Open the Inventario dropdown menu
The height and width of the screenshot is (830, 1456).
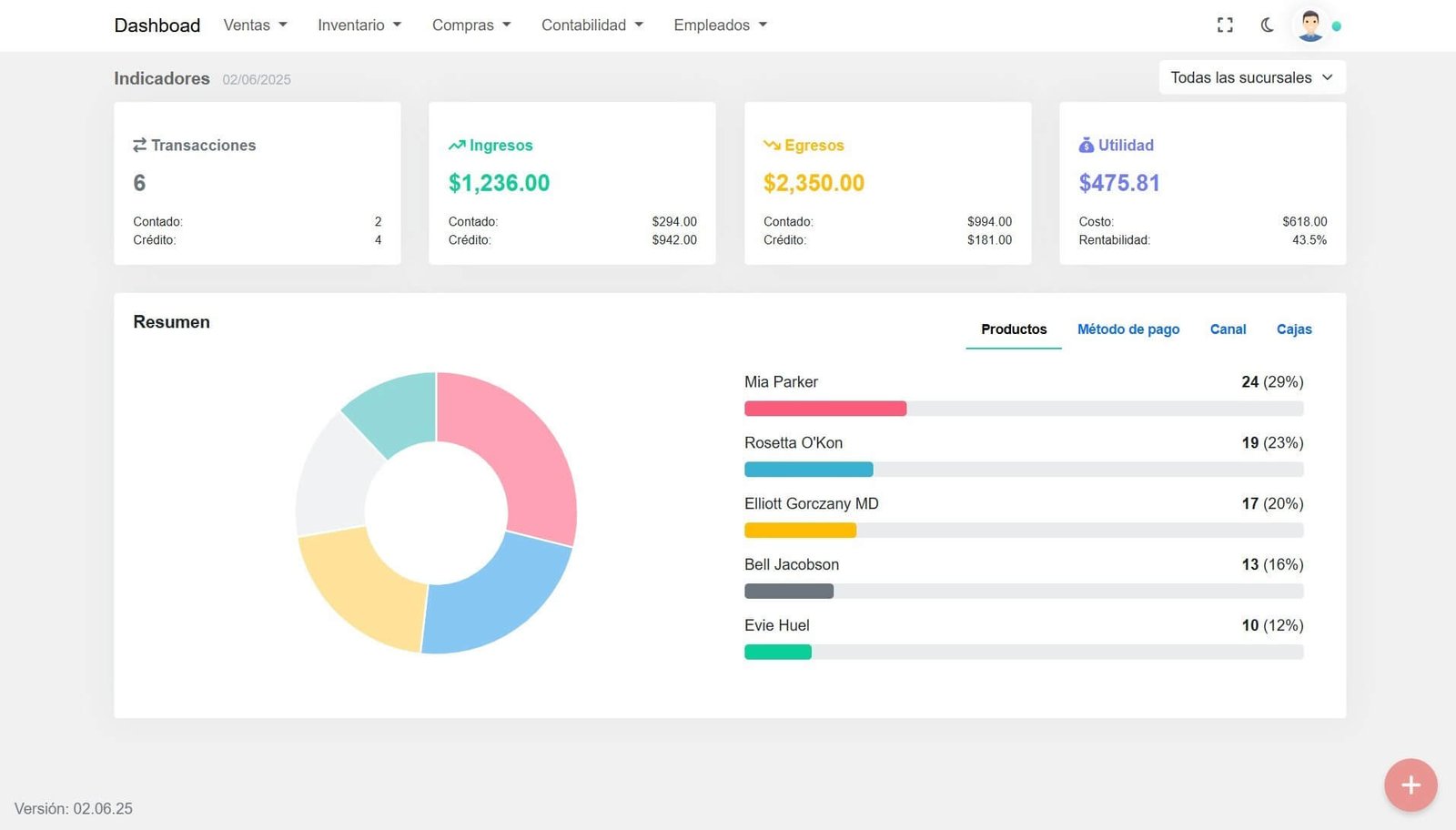tap(359, 25)
